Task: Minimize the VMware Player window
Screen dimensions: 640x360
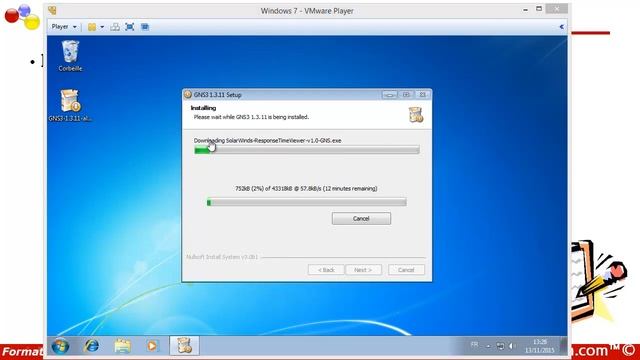Action: [x=525, y=9]
